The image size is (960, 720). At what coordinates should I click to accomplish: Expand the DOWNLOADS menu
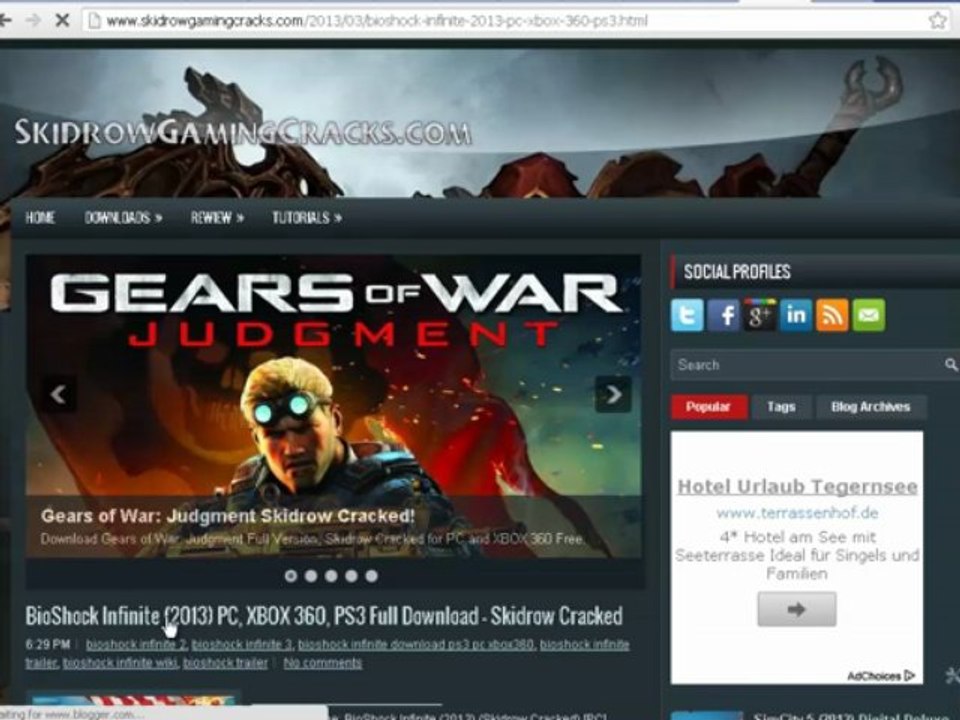pos(123,217)
